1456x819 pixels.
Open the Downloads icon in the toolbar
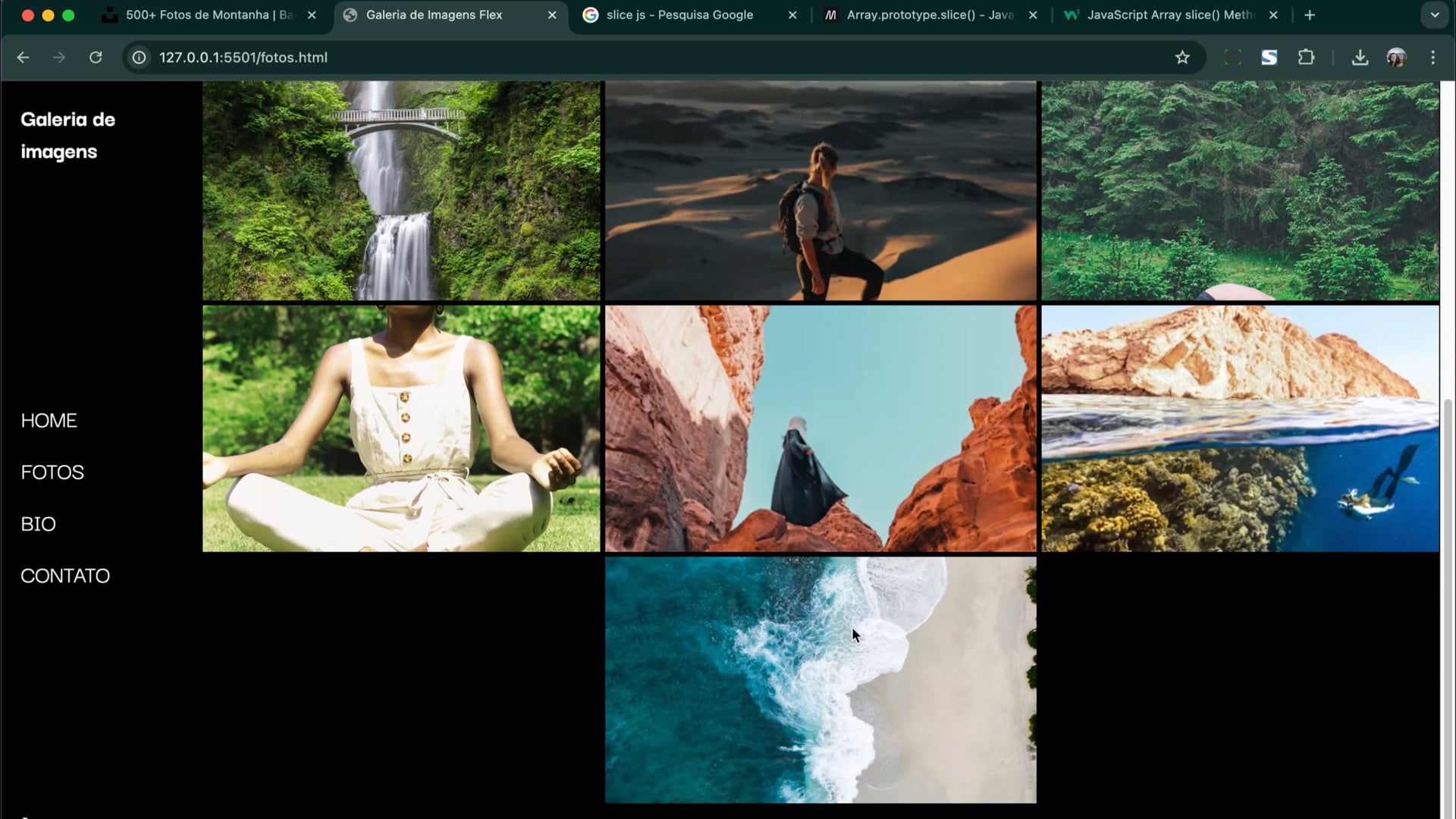[1360, 58]
